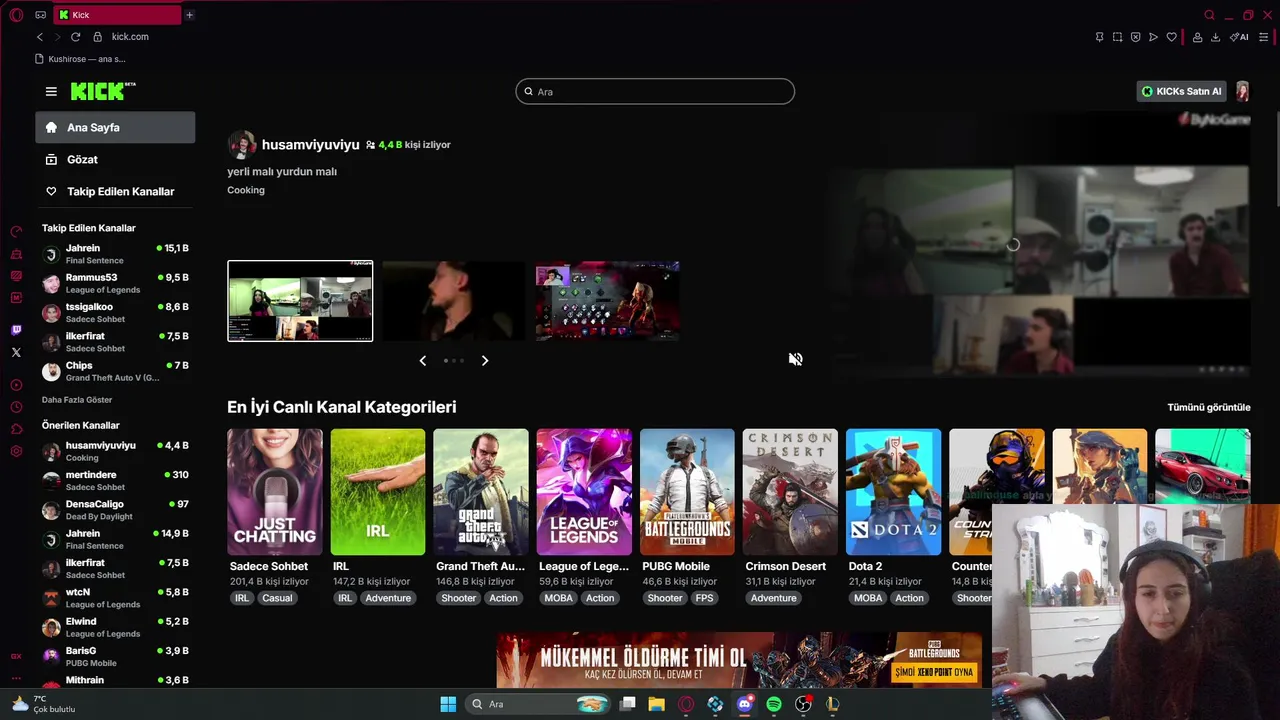Open Jahrein in followed channels list

click(x=115, y=254)
